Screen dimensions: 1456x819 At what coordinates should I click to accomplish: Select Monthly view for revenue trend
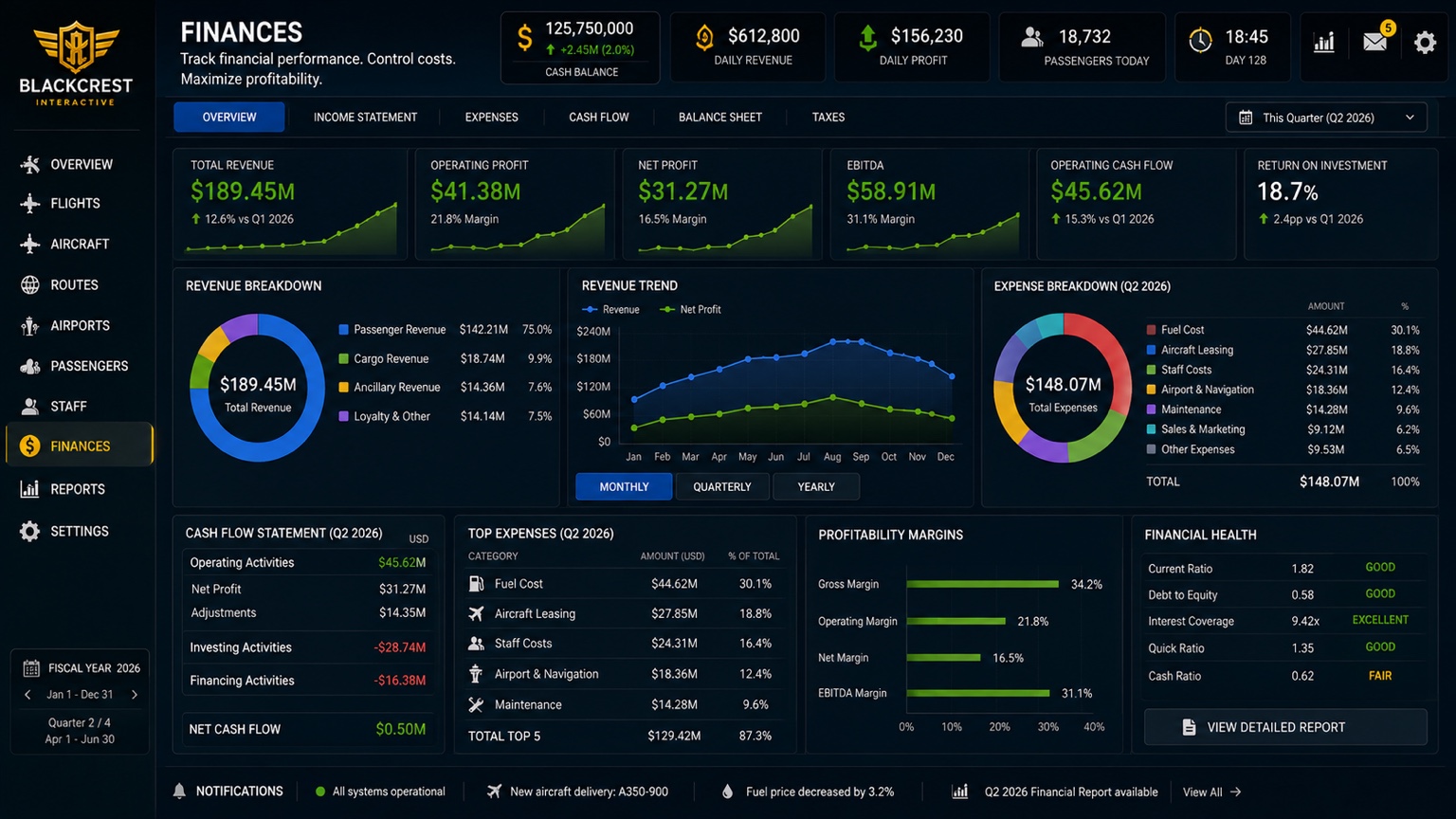click(624, 486)
